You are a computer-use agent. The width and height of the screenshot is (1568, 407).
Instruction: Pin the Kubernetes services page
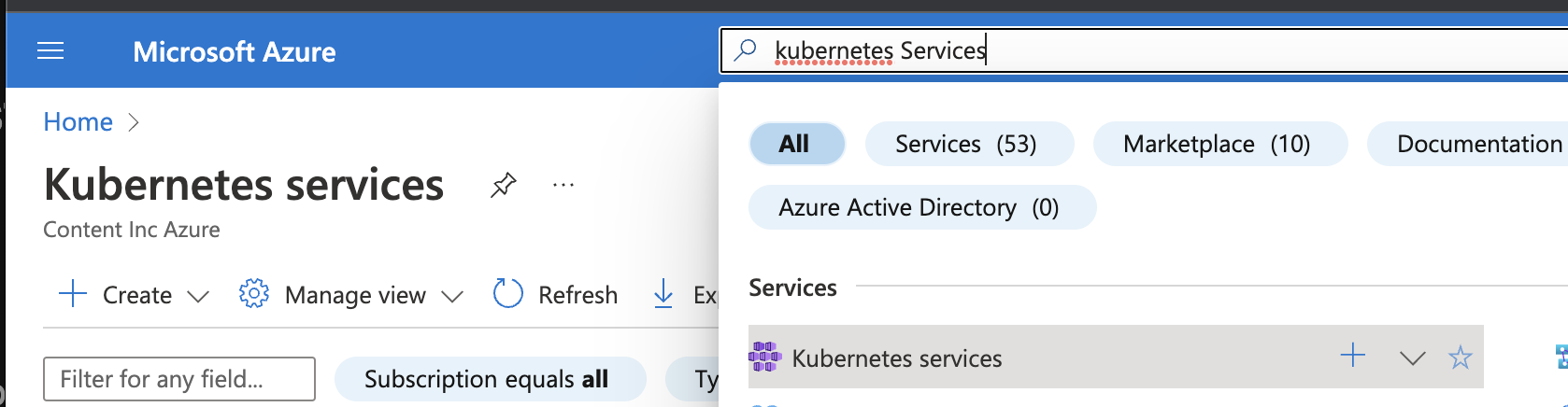point(504,185)
